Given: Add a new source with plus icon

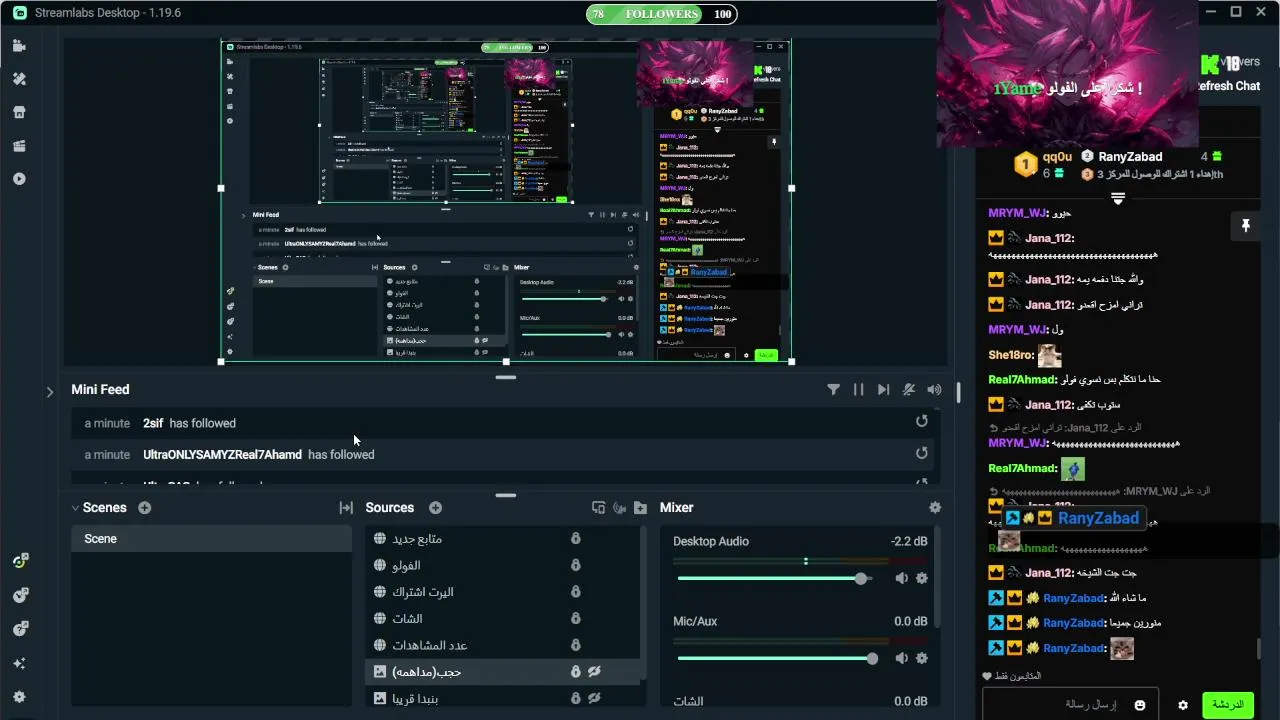Looking at the screenshot, I should (435, 508).
